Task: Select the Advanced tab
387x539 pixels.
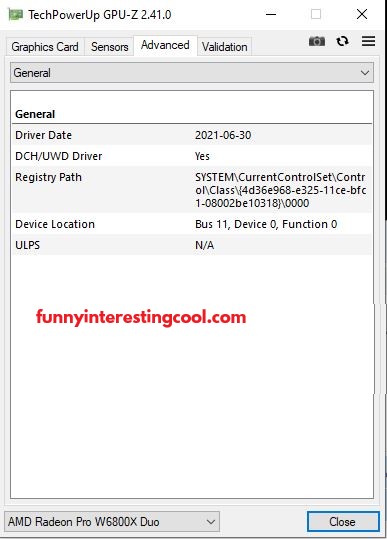Action: pos(165,45)
